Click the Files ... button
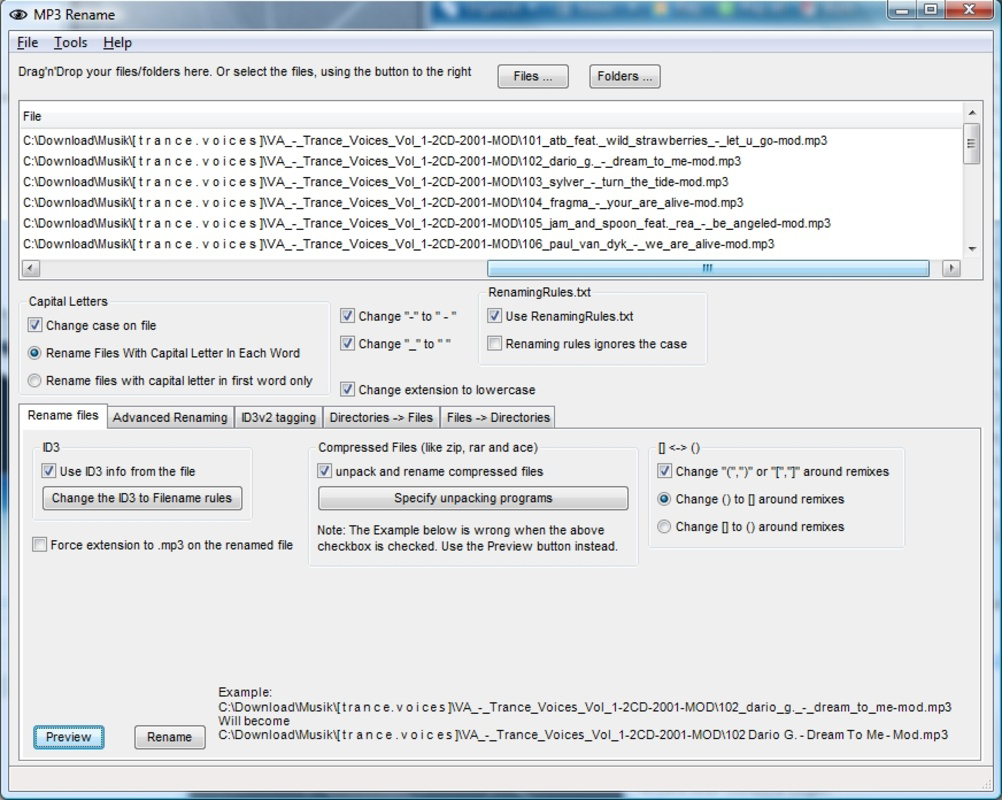The width and height of the screenshot is (1002, 800). coord(533,76)
